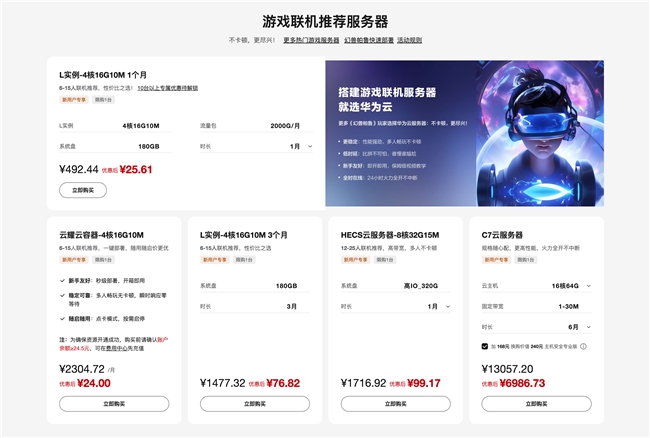Toggle the 主机安全专业版 add-on checkbox
650x438 pixels.
(485, 346)
